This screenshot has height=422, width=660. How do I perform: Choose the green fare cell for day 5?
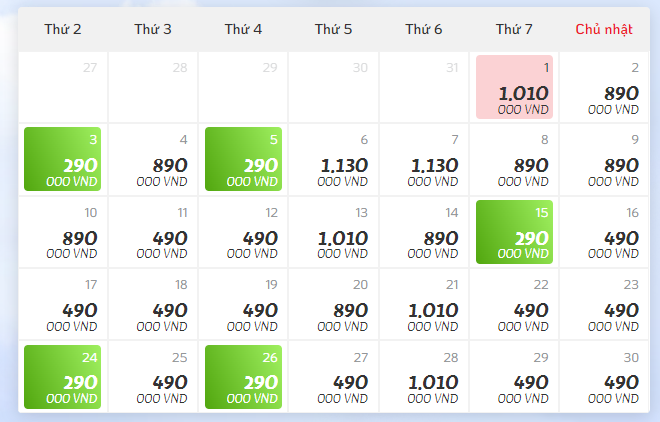coord(243,160)
